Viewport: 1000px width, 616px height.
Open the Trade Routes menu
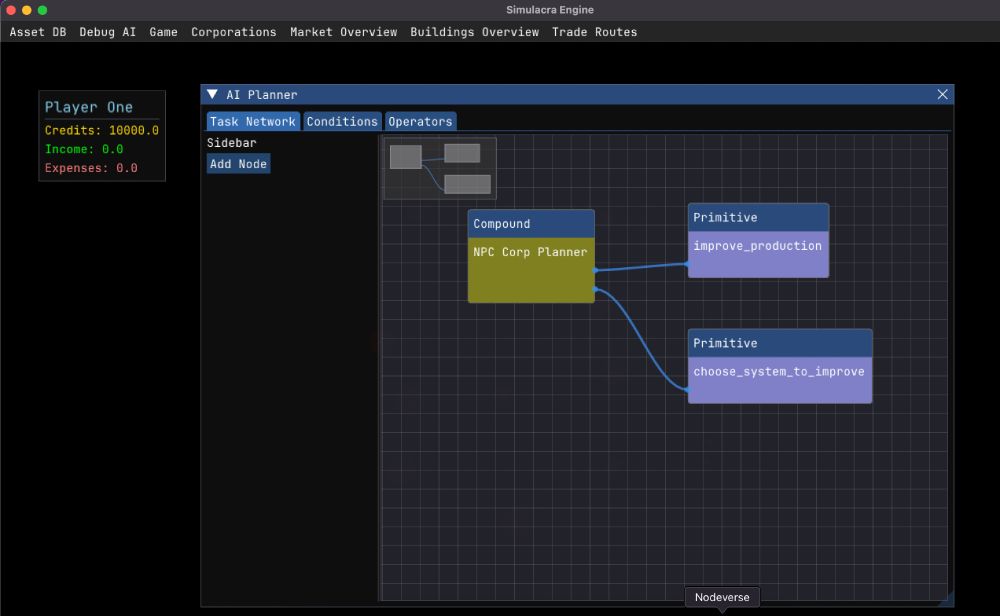[x=594, y=32]
